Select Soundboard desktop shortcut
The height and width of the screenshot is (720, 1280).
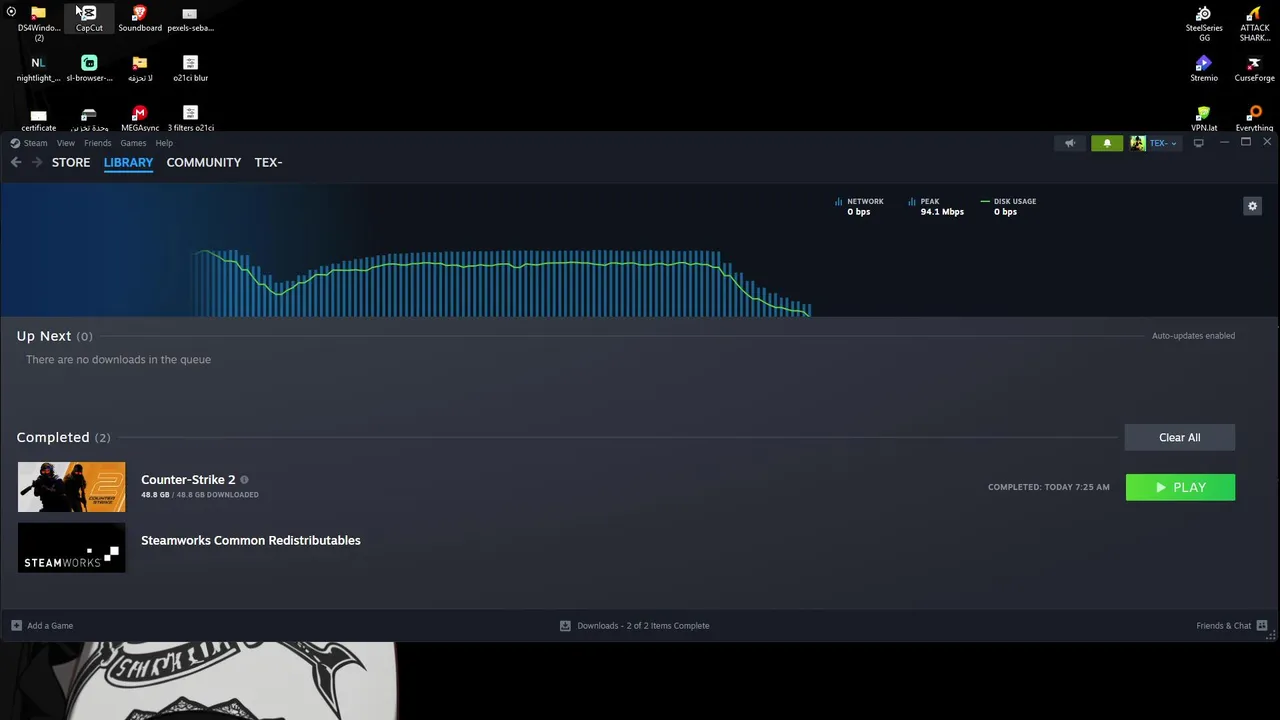(x=140, y=18)
